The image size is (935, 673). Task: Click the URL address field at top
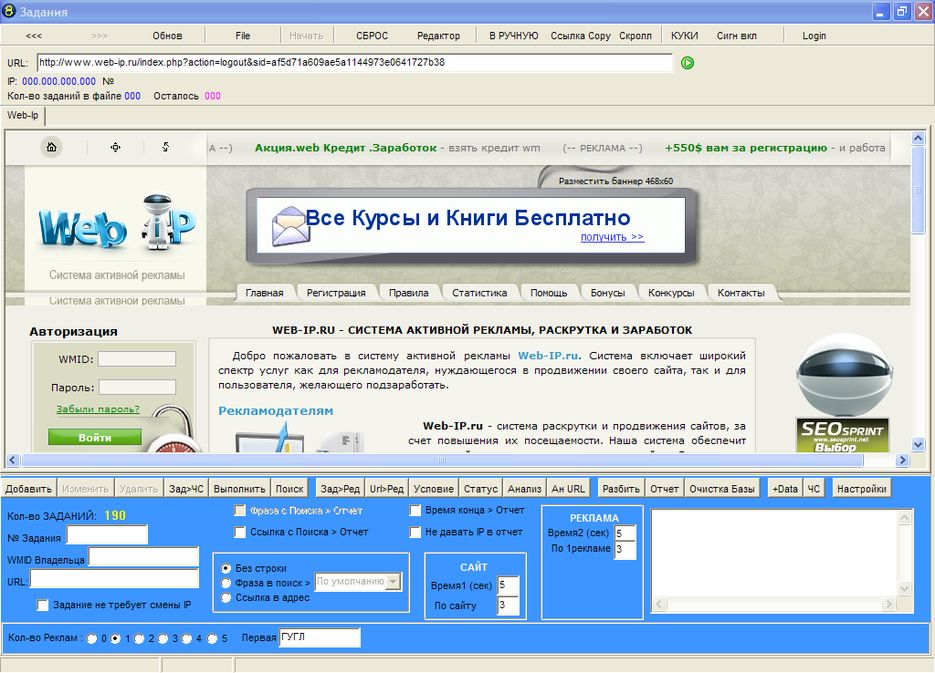(355, 63)
